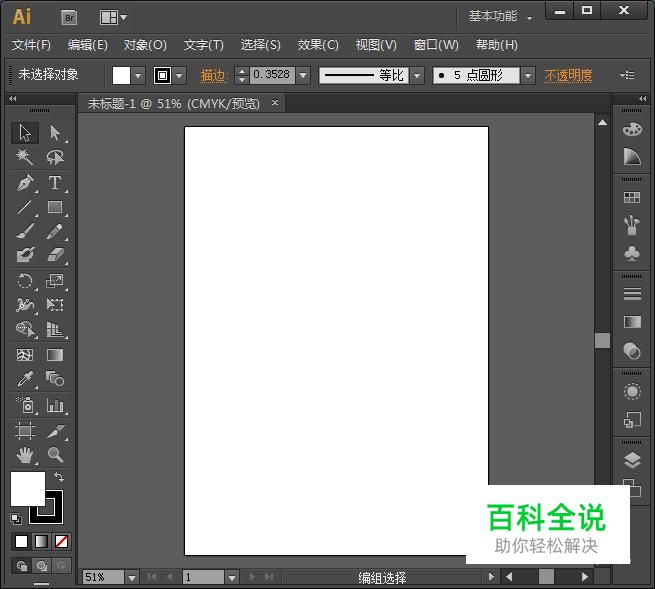655x589 pixels.
Task: Click the white fill swatch in toolbox
Action: click(25, 488)
